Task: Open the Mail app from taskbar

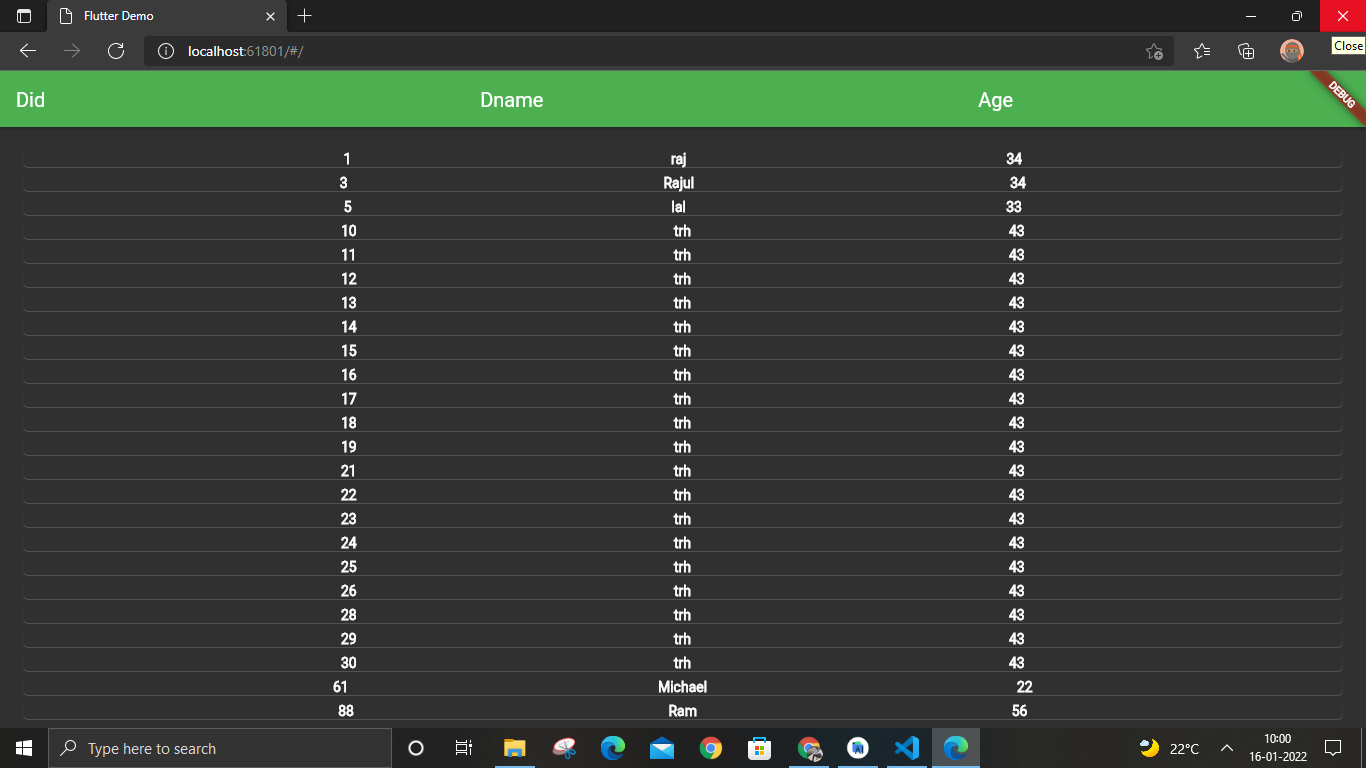Action: click(x=662, y=748)
